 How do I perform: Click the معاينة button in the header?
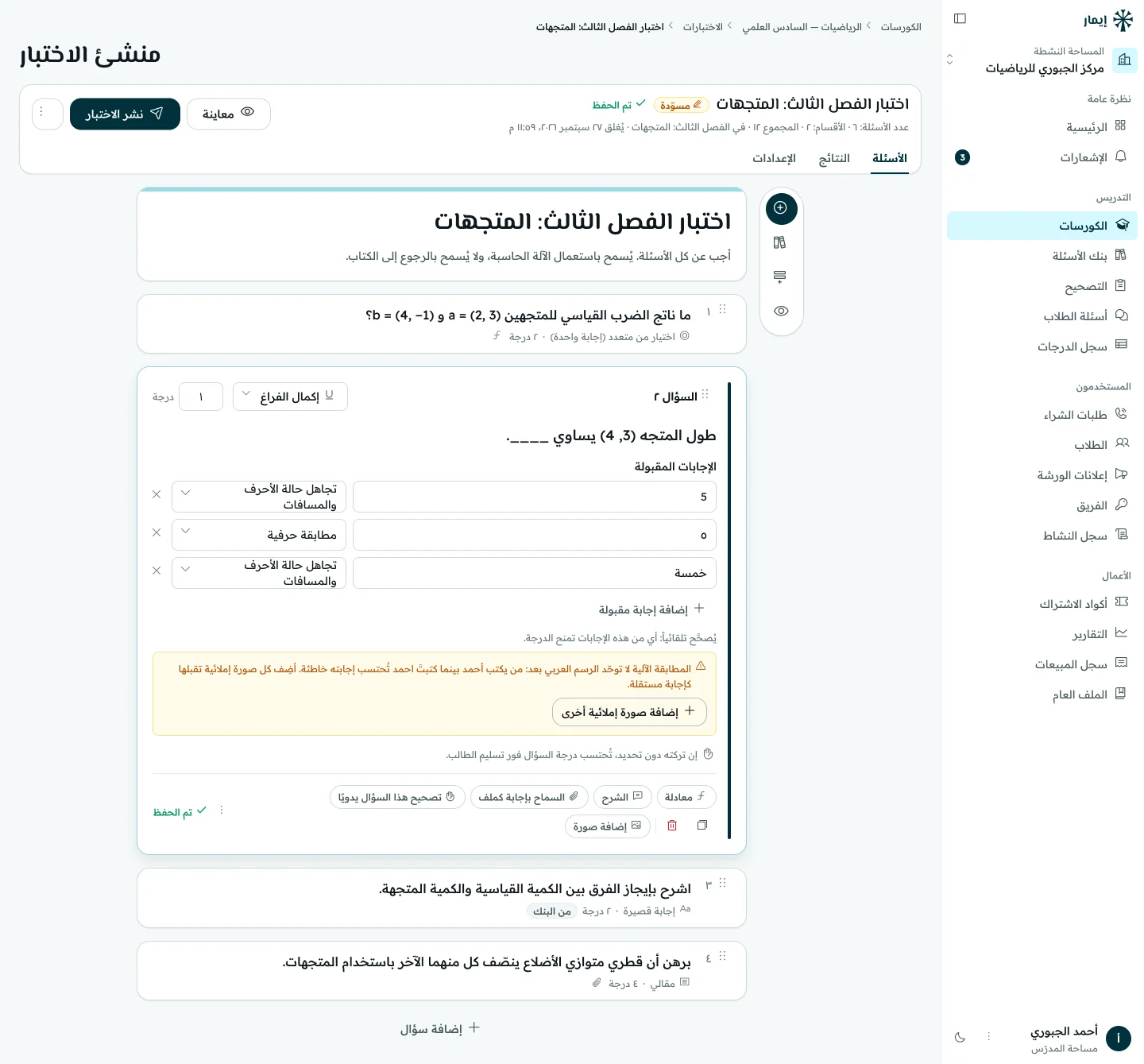(229, 114)
